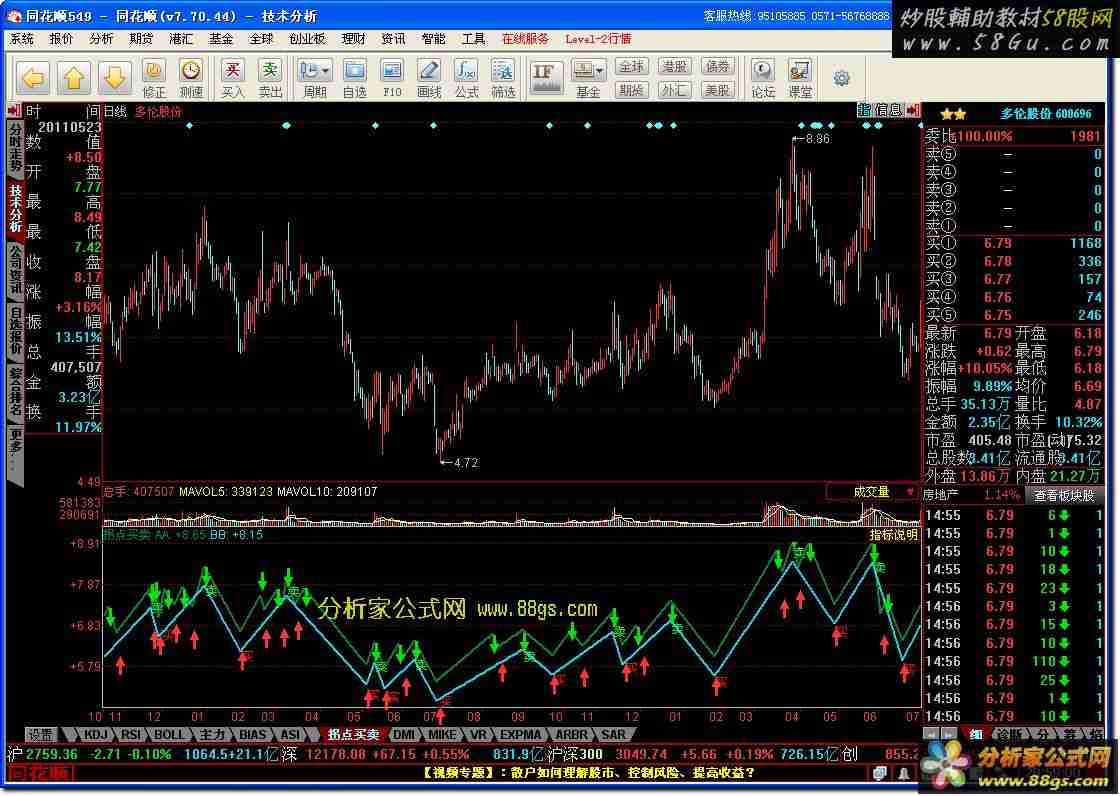Open the 周期 period dropdown
Image resolution: width=1120 pixels, height=796 pixels.
click(314, 79)
